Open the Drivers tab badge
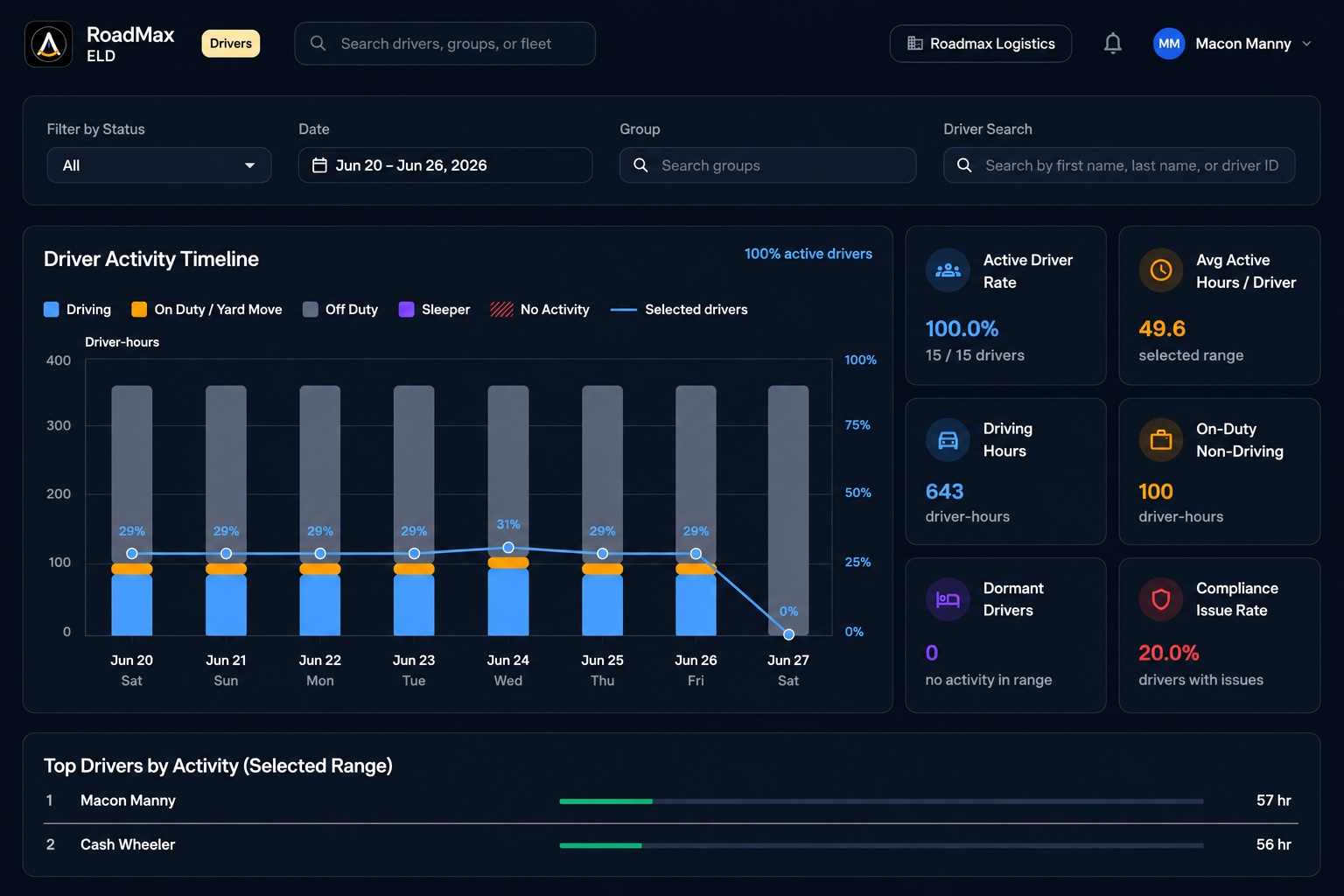This screenshot has width=1344, height=896. pos(231,44)
